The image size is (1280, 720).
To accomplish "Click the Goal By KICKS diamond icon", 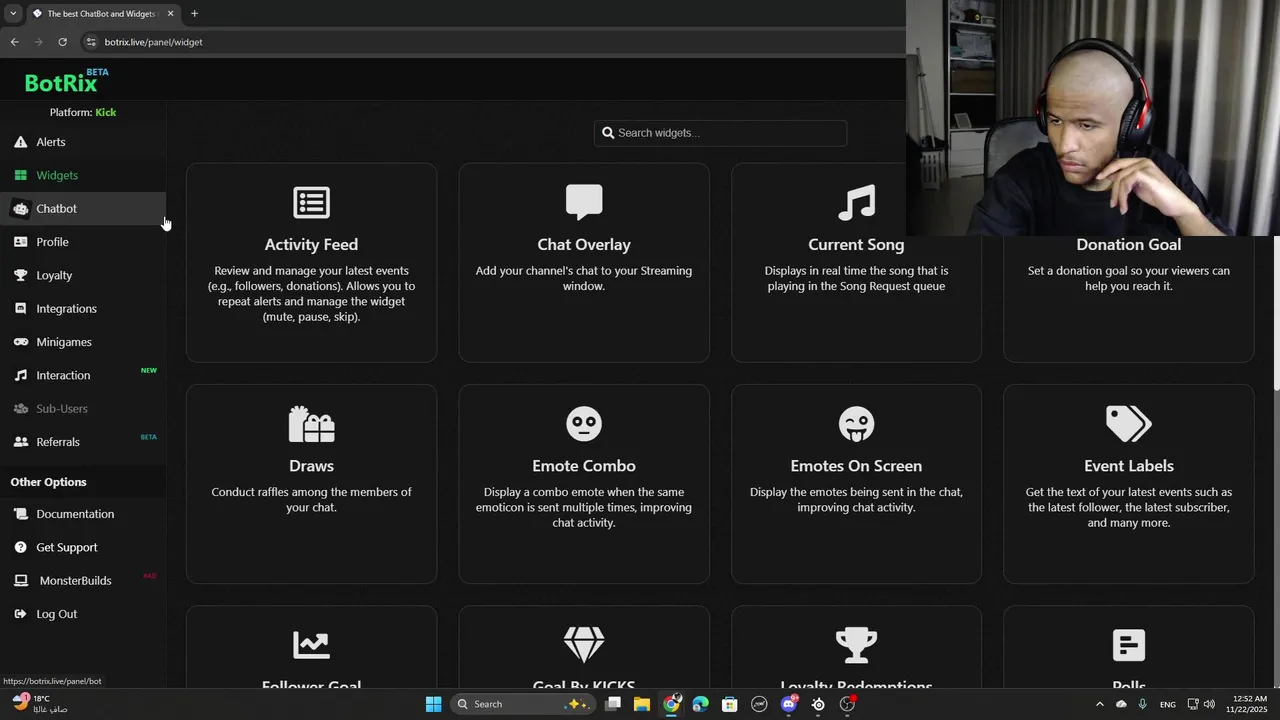I will point(584,645).
